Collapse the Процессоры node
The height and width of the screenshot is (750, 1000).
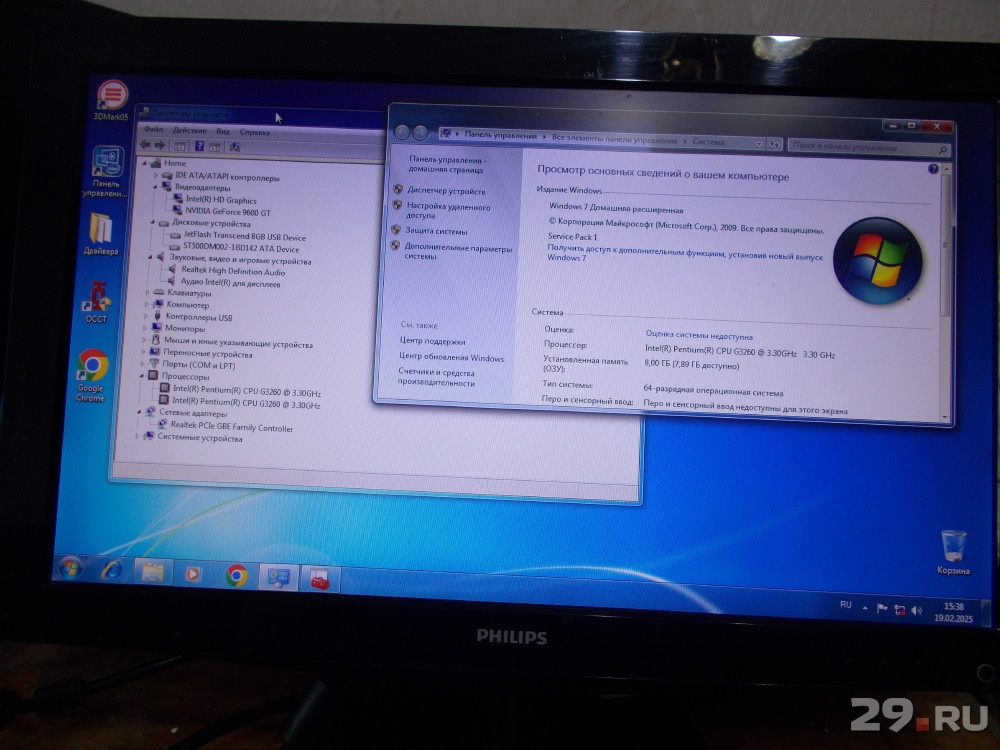142,376
